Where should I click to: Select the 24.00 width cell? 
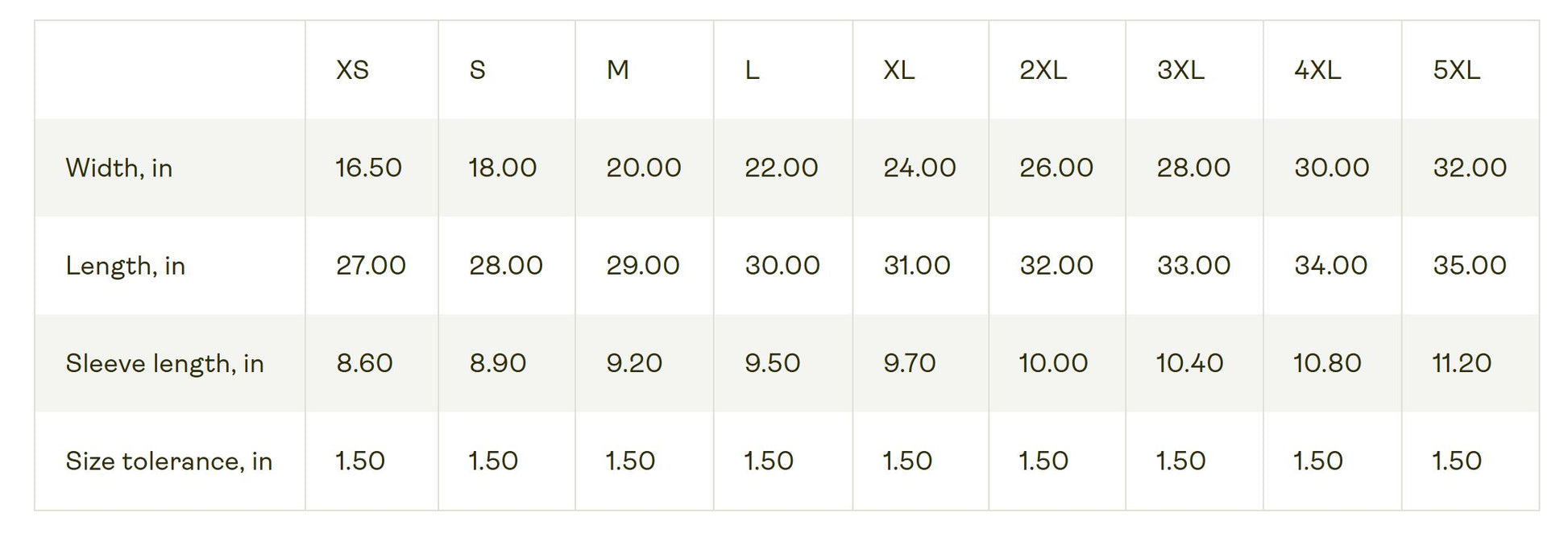point(919,168)
